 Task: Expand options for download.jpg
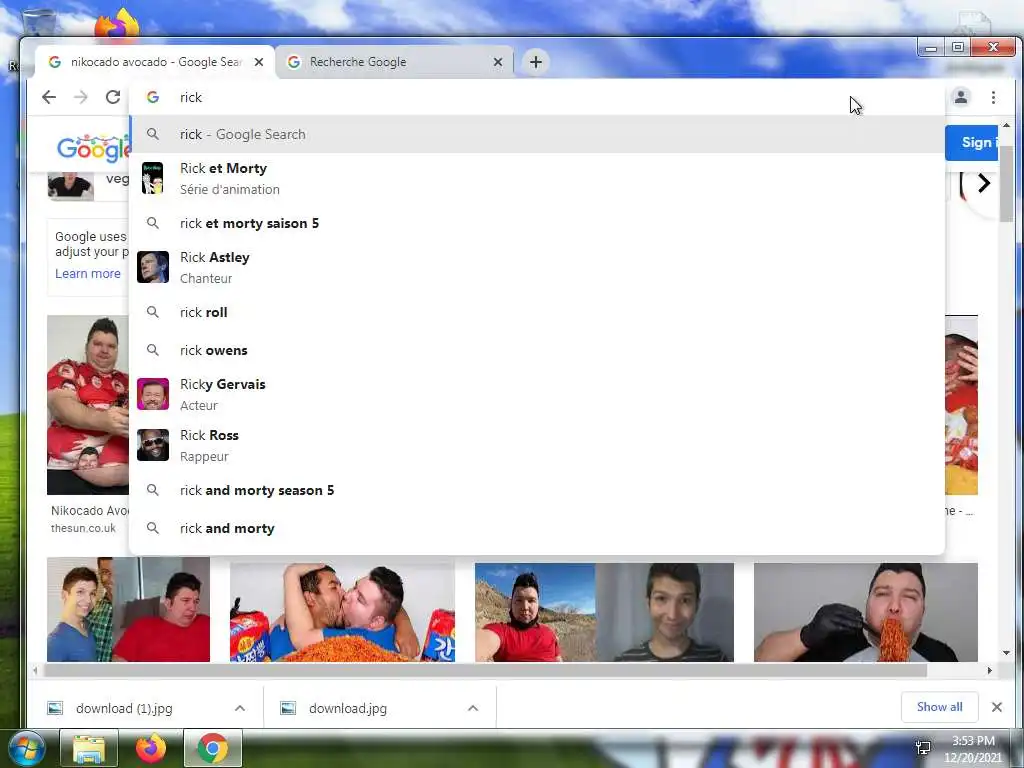tap(473, 709)
